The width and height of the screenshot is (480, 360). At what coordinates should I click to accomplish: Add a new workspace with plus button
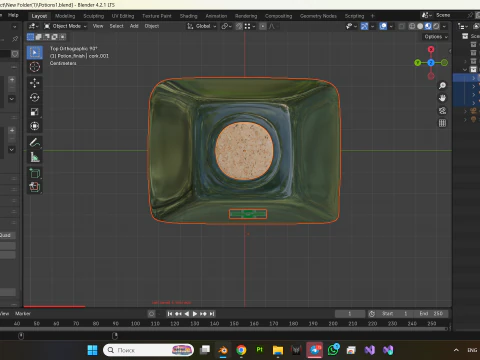pyautogui.click(x=373, y=16)
